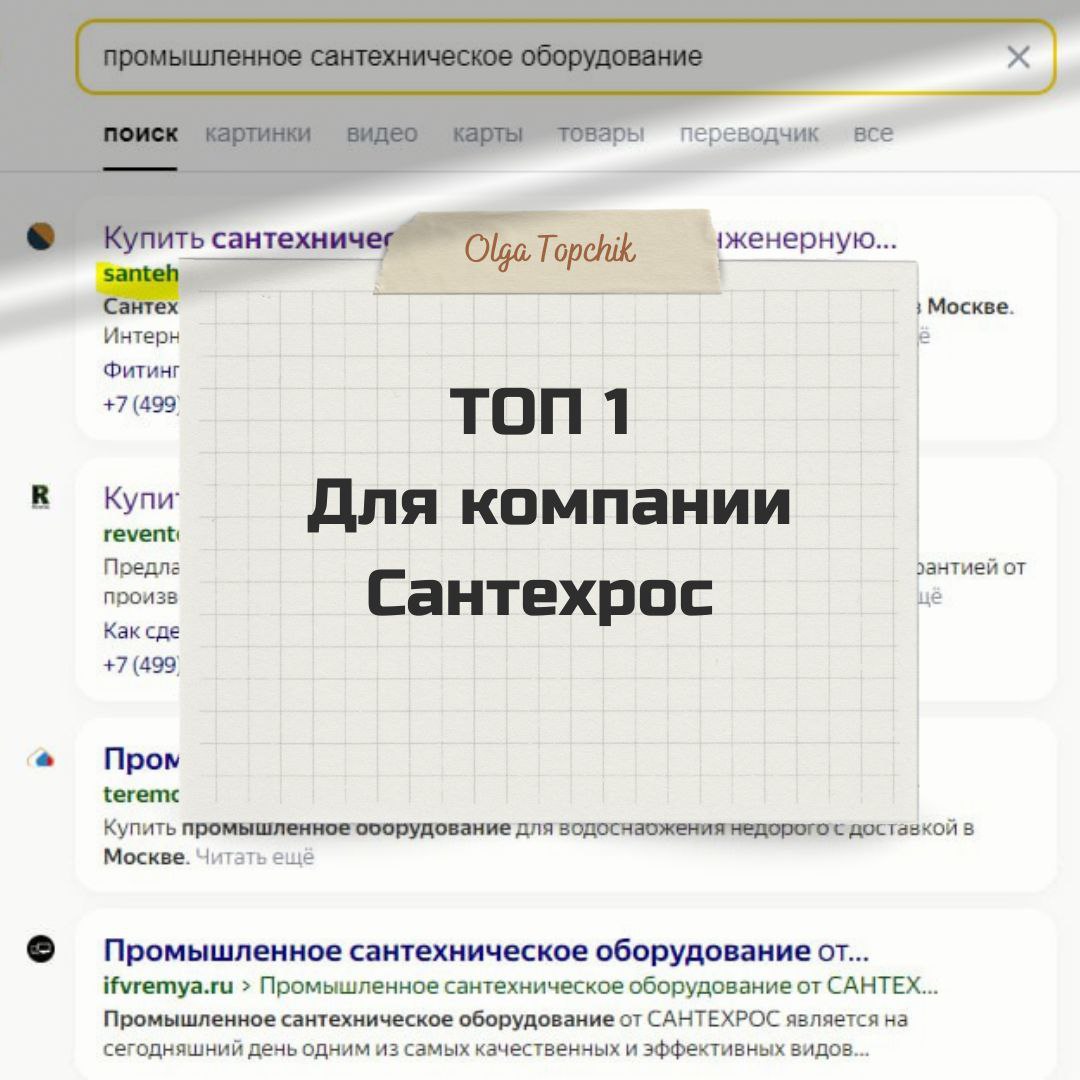Click the snippet text Купить промышленное оборудование

pyautogui.click(x=307, y=827)
